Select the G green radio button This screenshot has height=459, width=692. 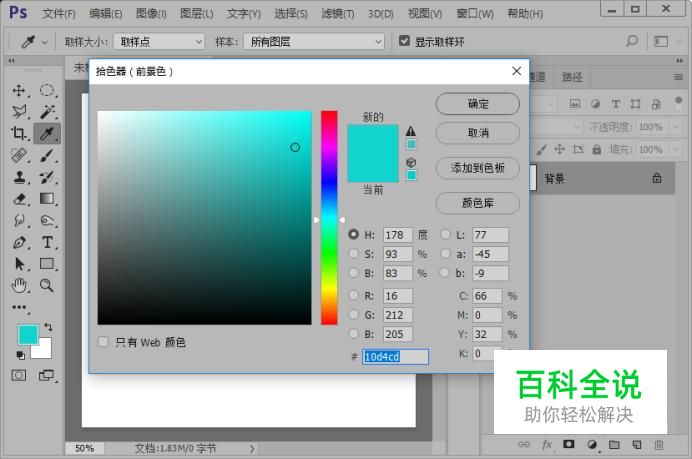tap(353, 314)
